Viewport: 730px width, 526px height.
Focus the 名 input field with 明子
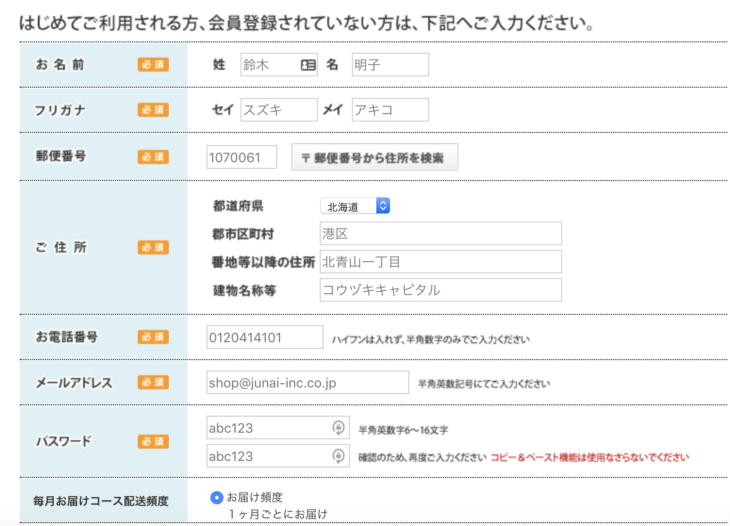pos(390,65)
